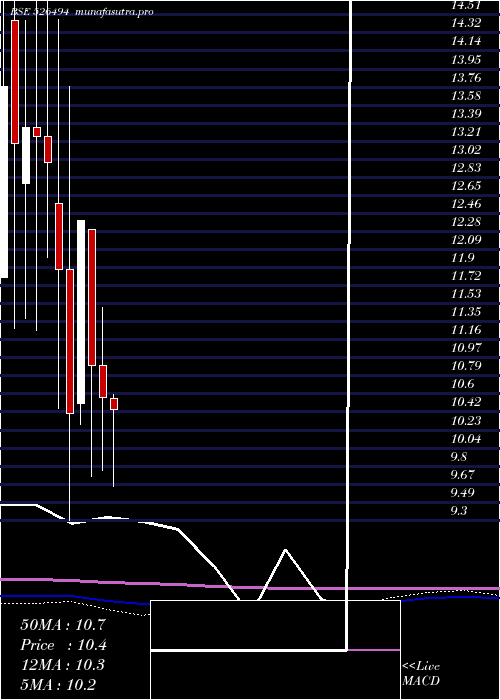
Task: Click the 10.04 price axis label
Action: coord(466,439)
